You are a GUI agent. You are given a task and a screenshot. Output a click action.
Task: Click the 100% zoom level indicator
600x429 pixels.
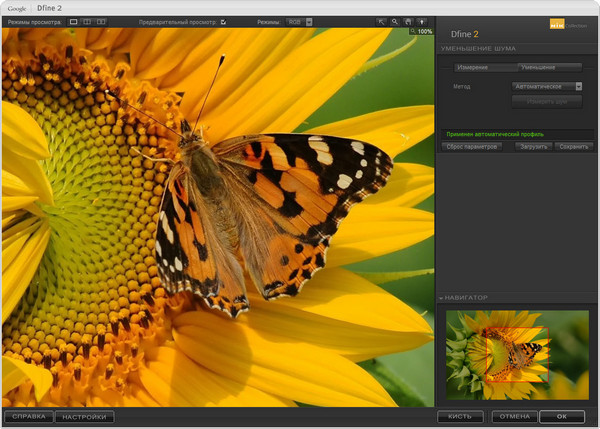(x=422, y=32)
